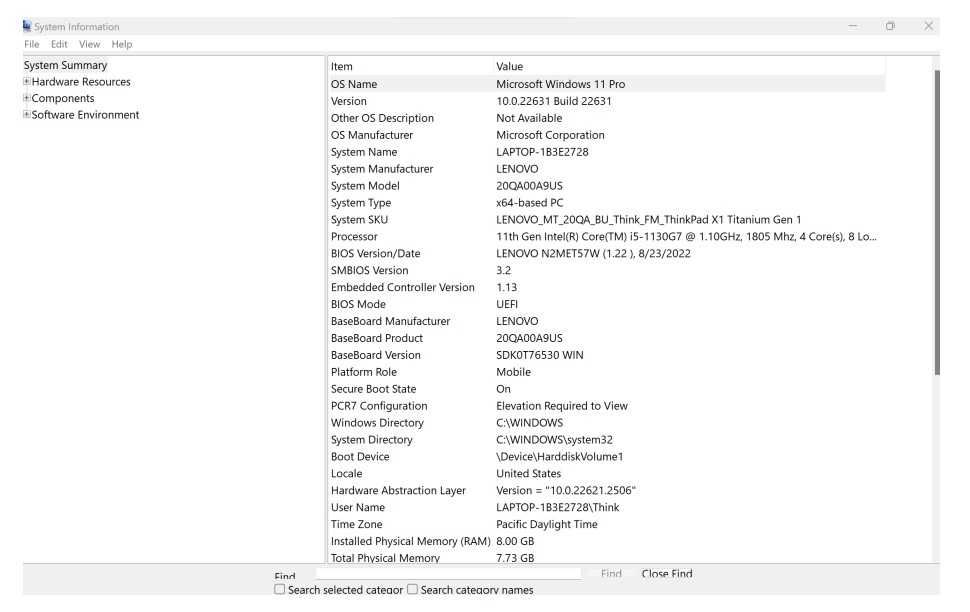Select the System Type row
970x612 pixels.
pyautogui.click(x=606, y=202)
